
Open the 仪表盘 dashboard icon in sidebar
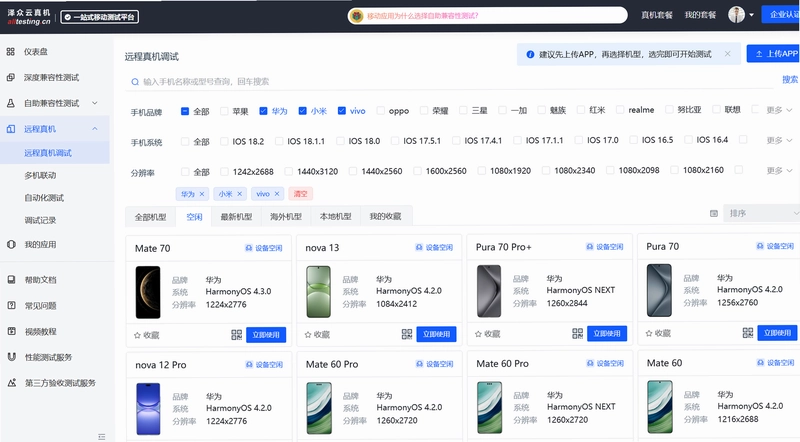(x=10, y=52)
